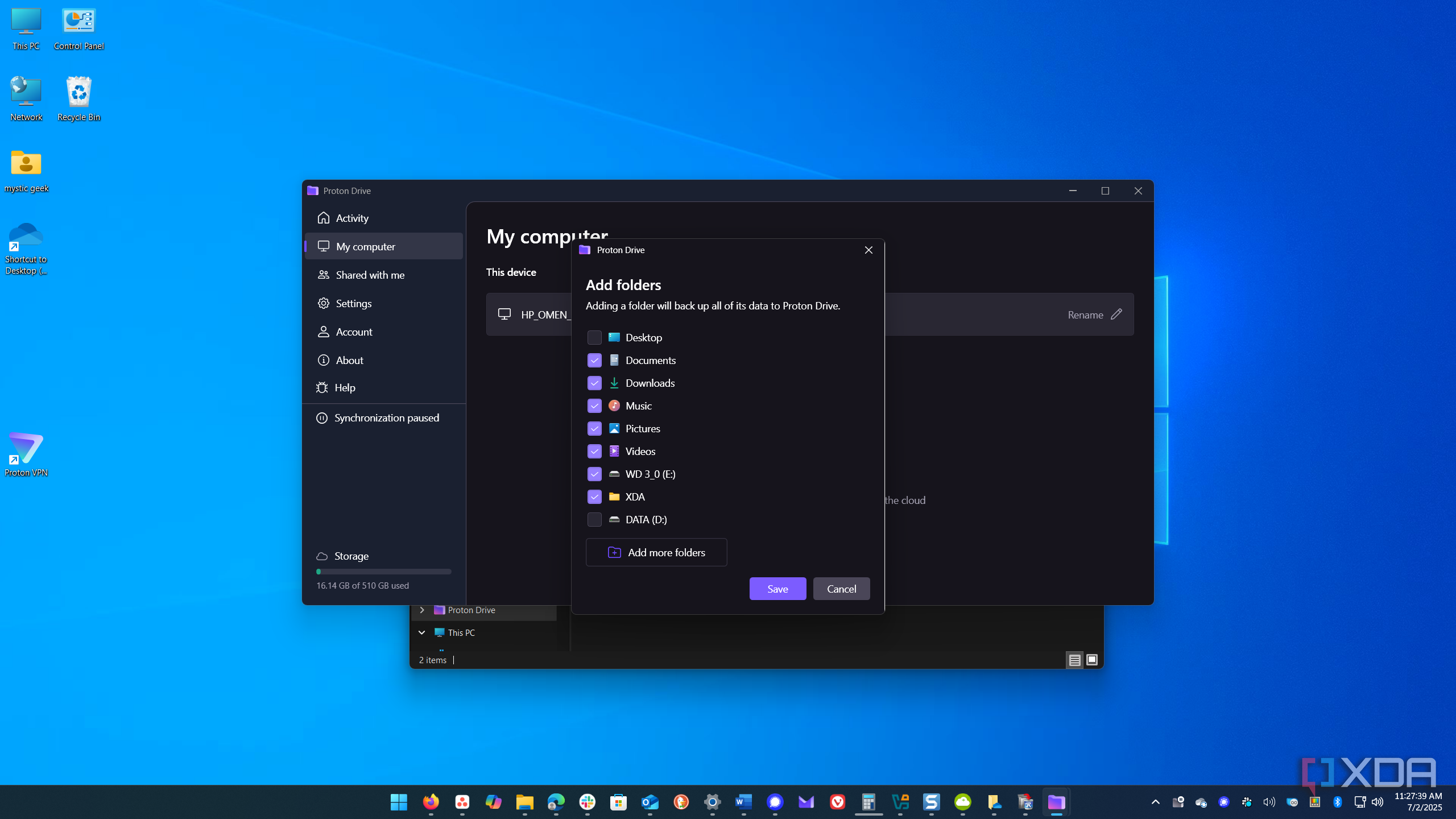Click the storage usage progress bar
This screenshot has width=1456, height=819.
click(x=384, y=572)
